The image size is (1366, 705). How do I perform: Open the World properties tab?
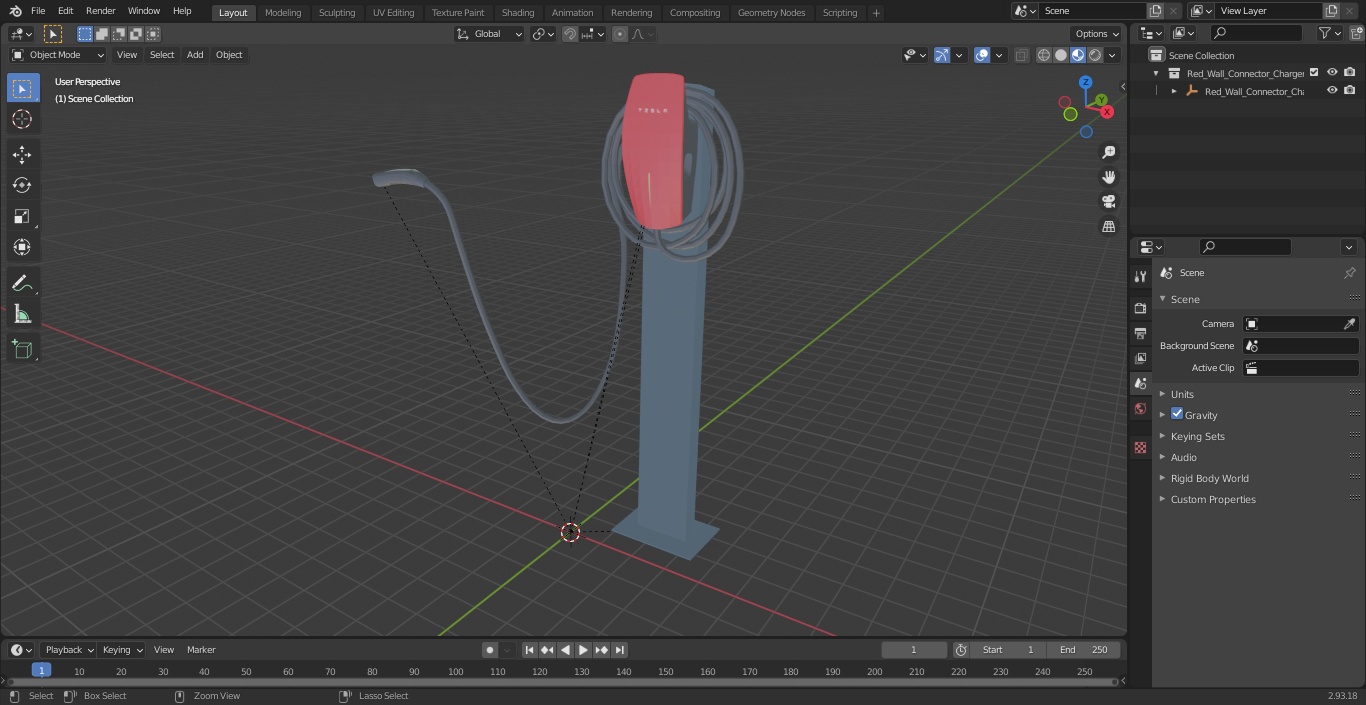pyautogui.click(x=1141, y=408)
